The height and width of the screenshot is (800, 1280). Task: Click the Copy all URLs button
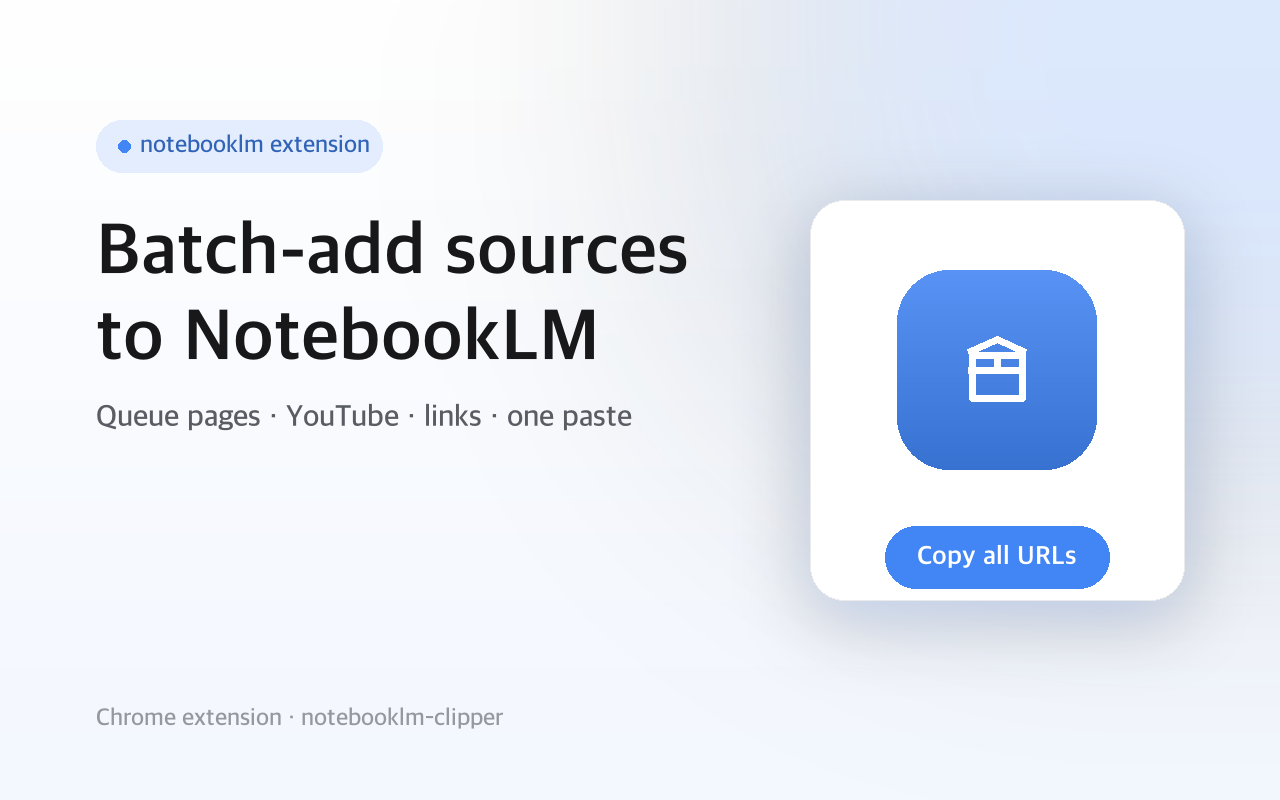(x=997, y=557)
